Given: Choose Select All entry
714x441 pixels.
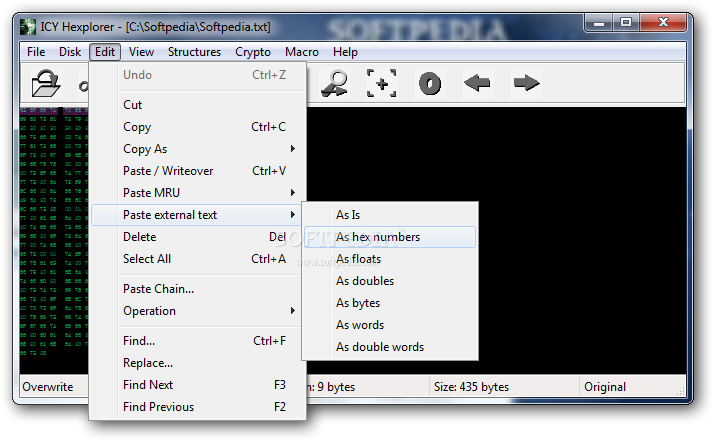Looking at the screenshot, I should (197, 259).
